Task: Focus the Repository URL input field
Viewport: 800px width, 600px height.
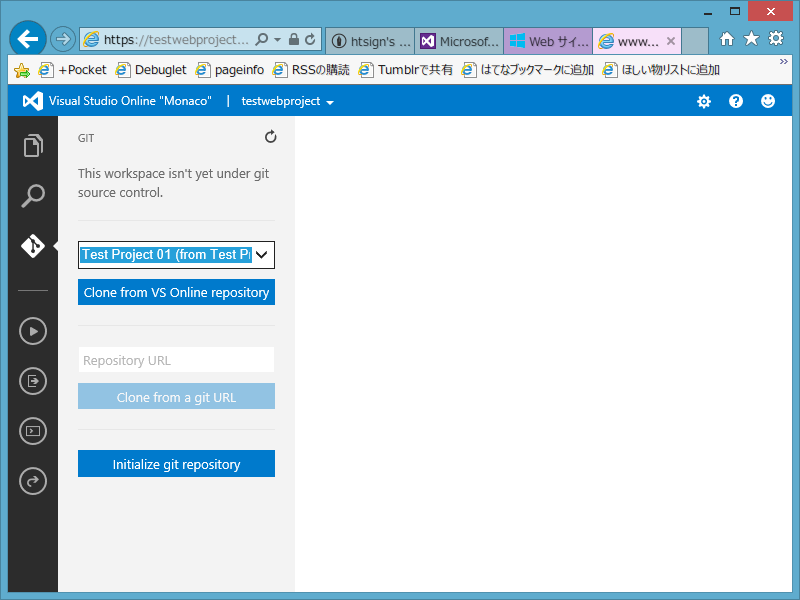Action: coord(177,360)
